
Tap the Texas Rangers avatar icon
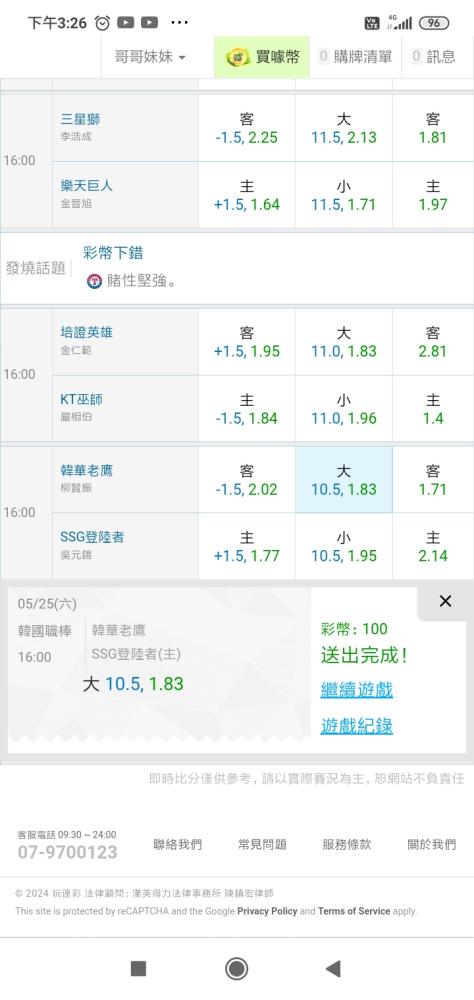[94, 281]
